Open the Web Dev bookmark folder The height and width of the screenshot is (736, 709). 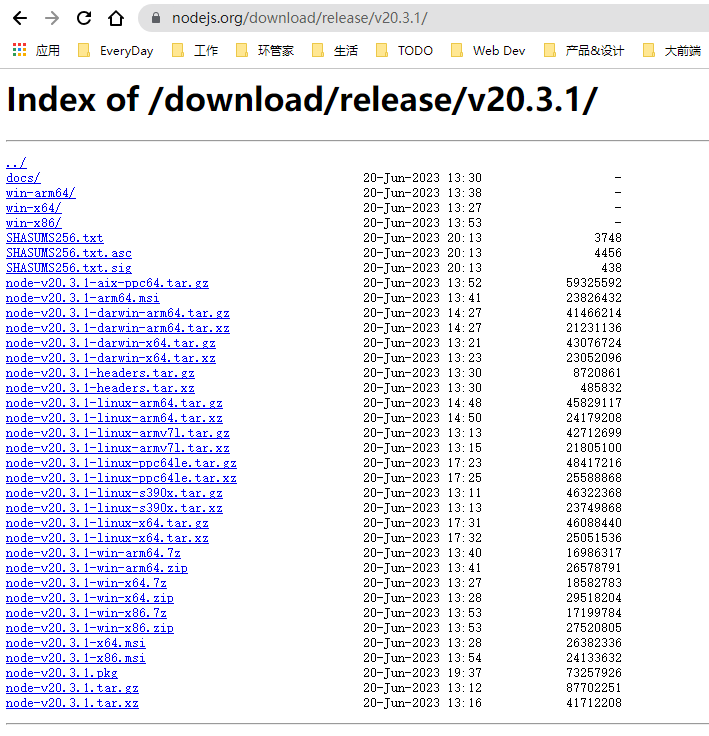[488, 51]
